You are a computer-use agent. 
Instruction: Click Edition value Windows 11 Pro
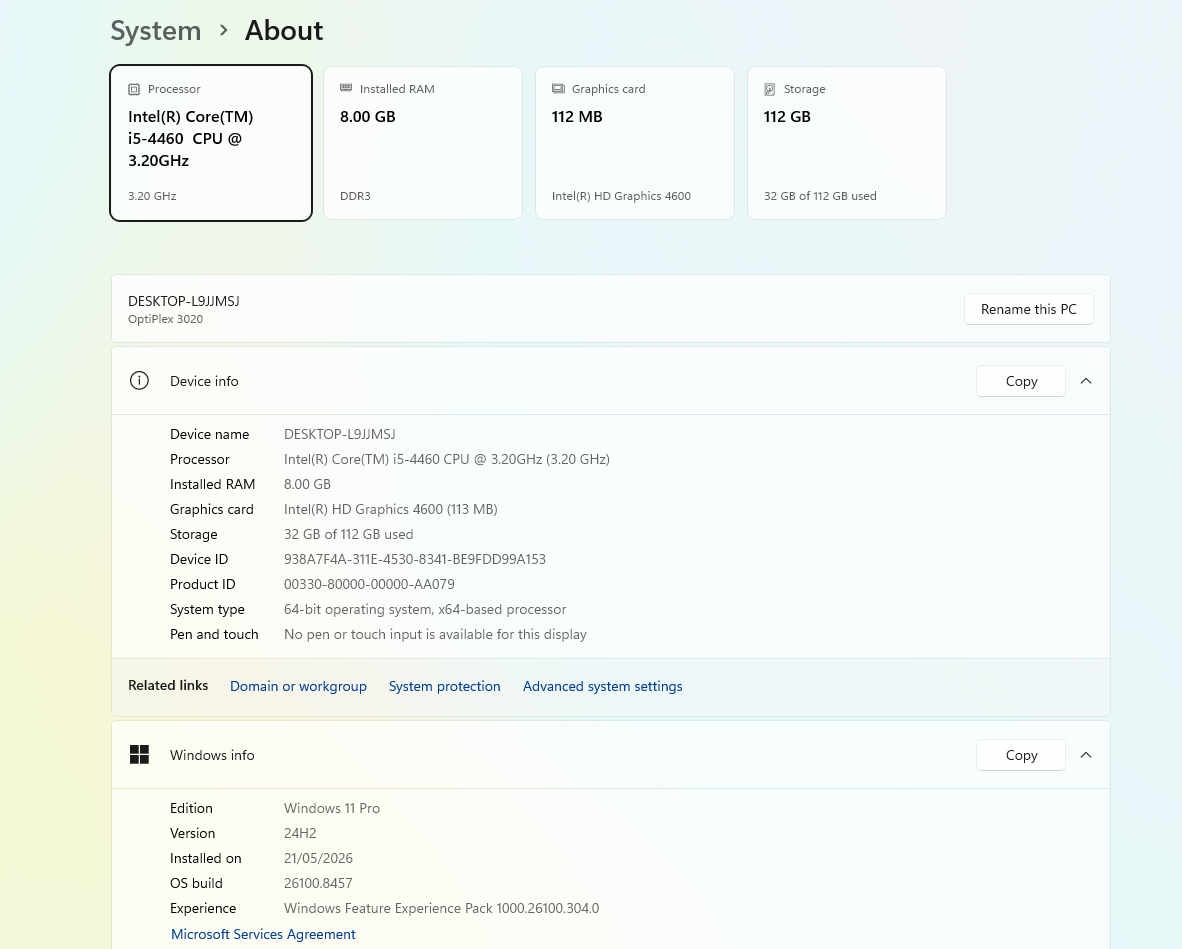click(332, 808)
